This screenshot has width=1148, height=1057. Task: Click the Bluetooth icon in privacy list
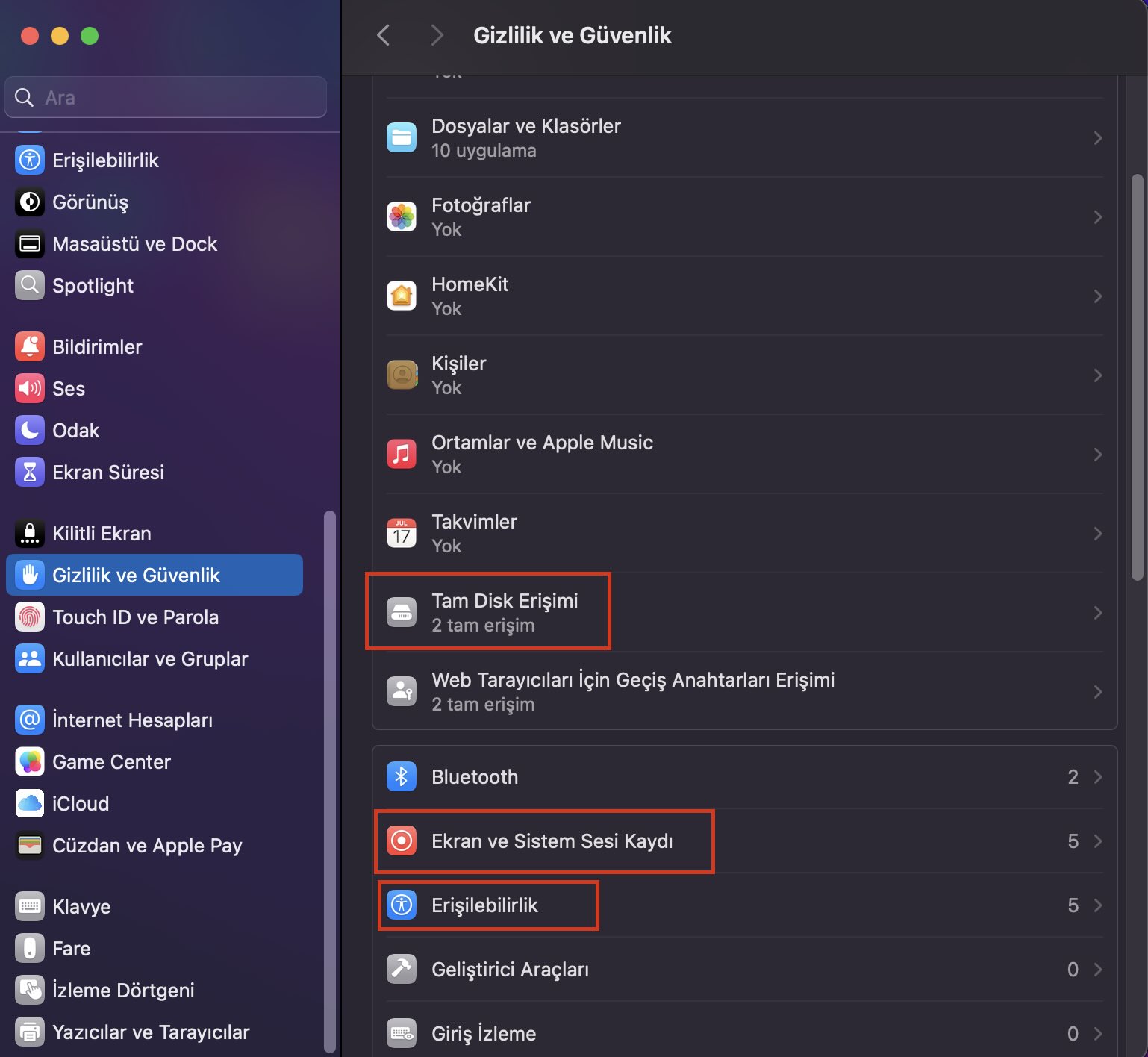pyautogui.click(x=402, y=776)
